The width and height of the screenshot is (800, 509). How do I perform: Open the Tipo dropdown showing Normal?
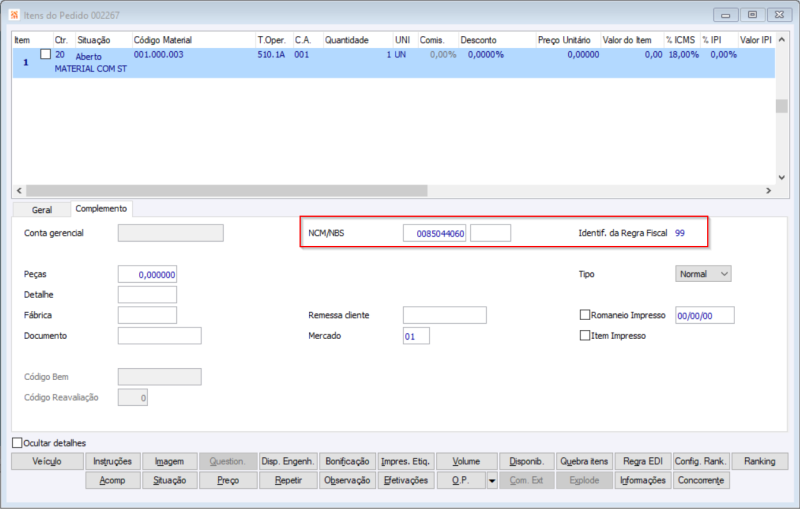(703, 274)
